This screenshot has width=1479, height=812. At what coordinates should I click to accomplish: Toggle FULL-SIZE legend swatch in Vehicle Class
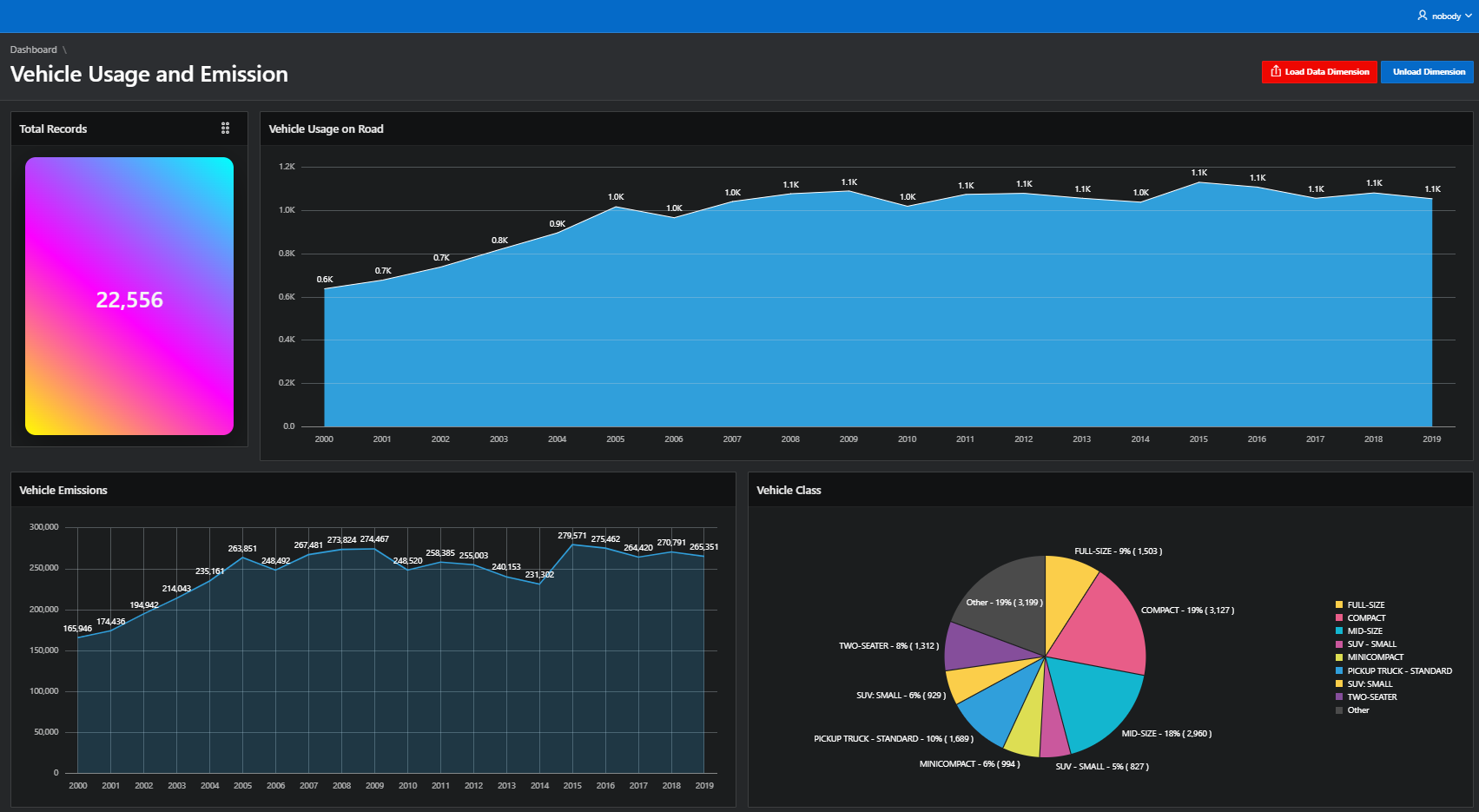[1339, 604]
